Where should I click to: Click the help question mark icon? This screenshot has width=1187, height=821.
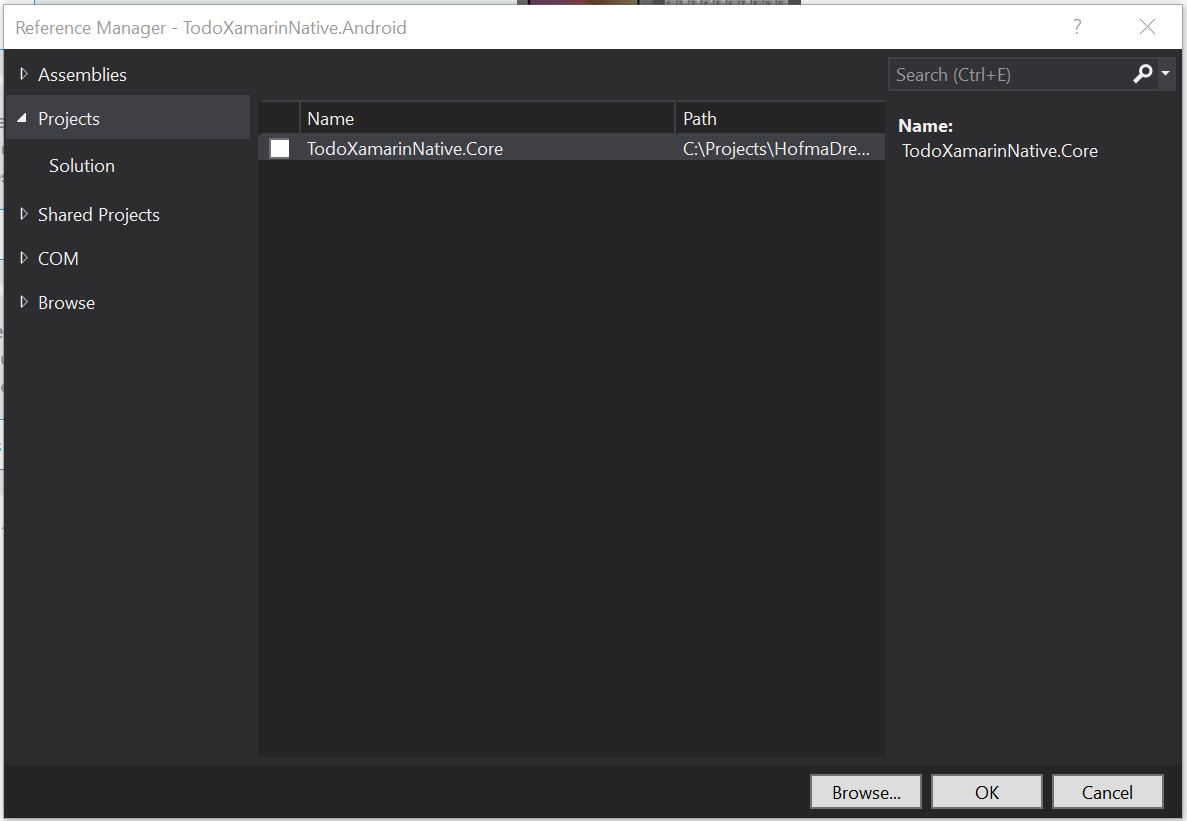(x=1077, y=27)
